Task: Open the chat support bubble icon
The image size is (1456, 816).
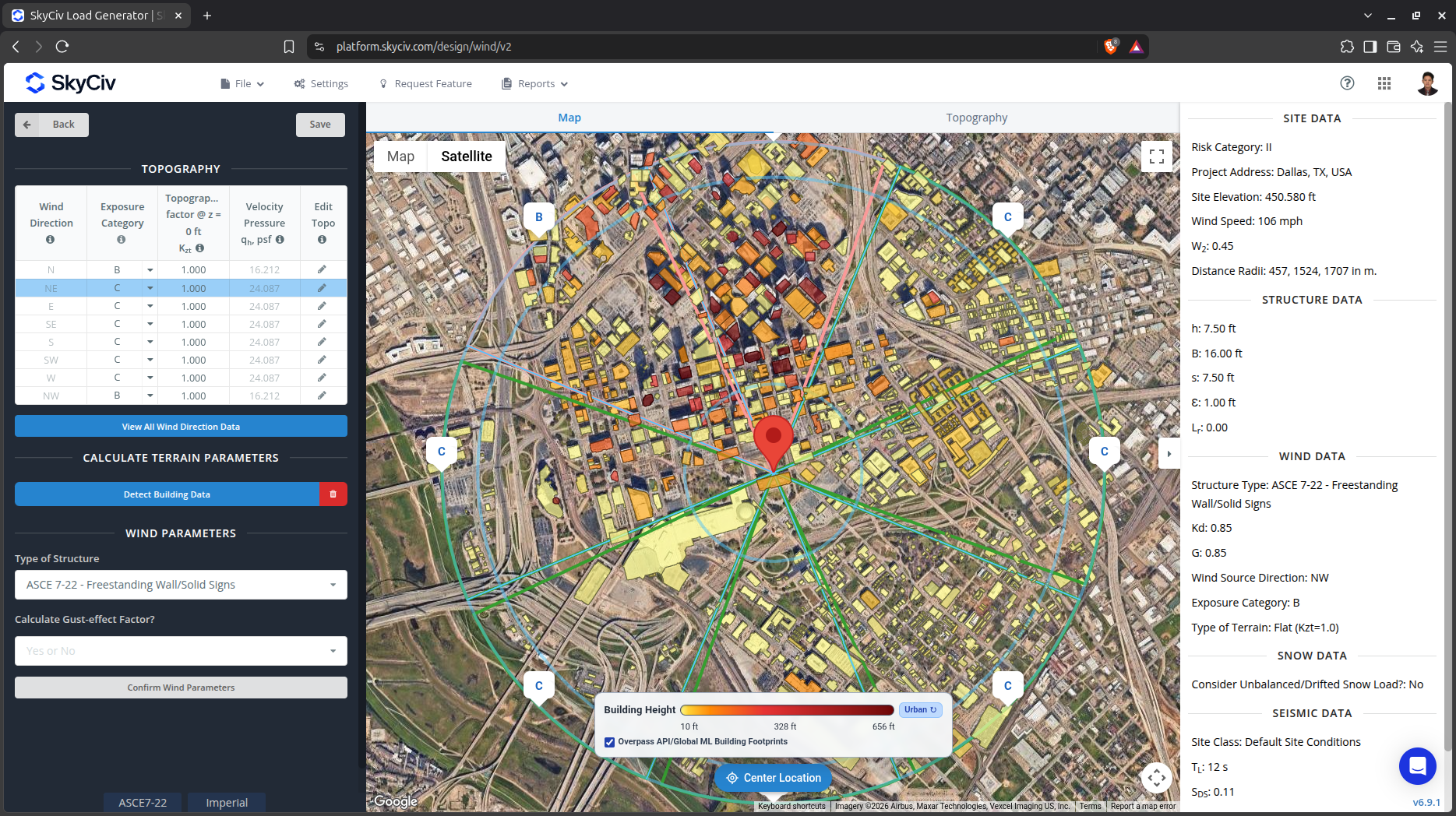Action: [1418, 766]
